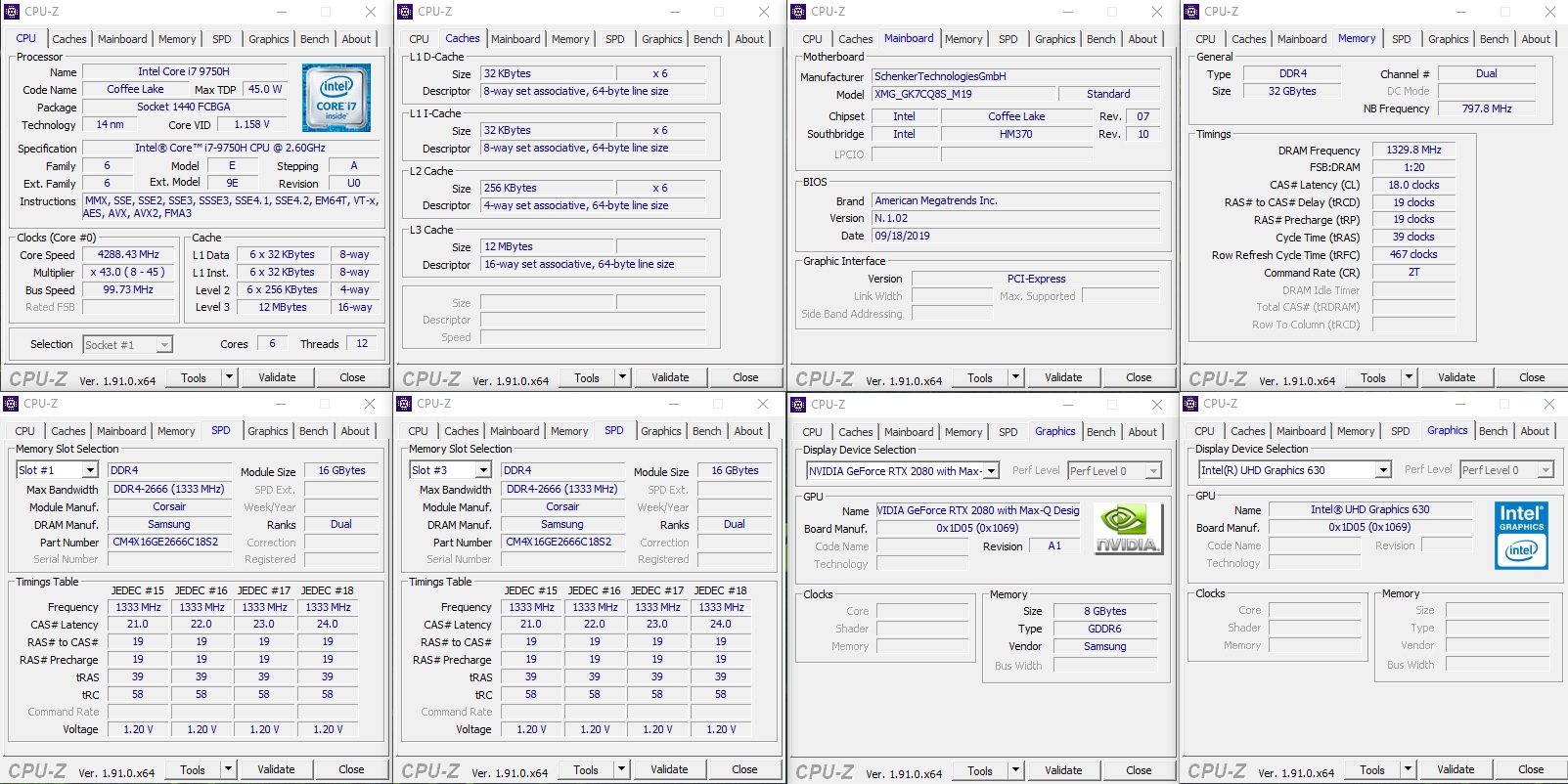
Task: Click the CPU-Z title bar icon of the Memory tab window
Action: click(1191, 12)
